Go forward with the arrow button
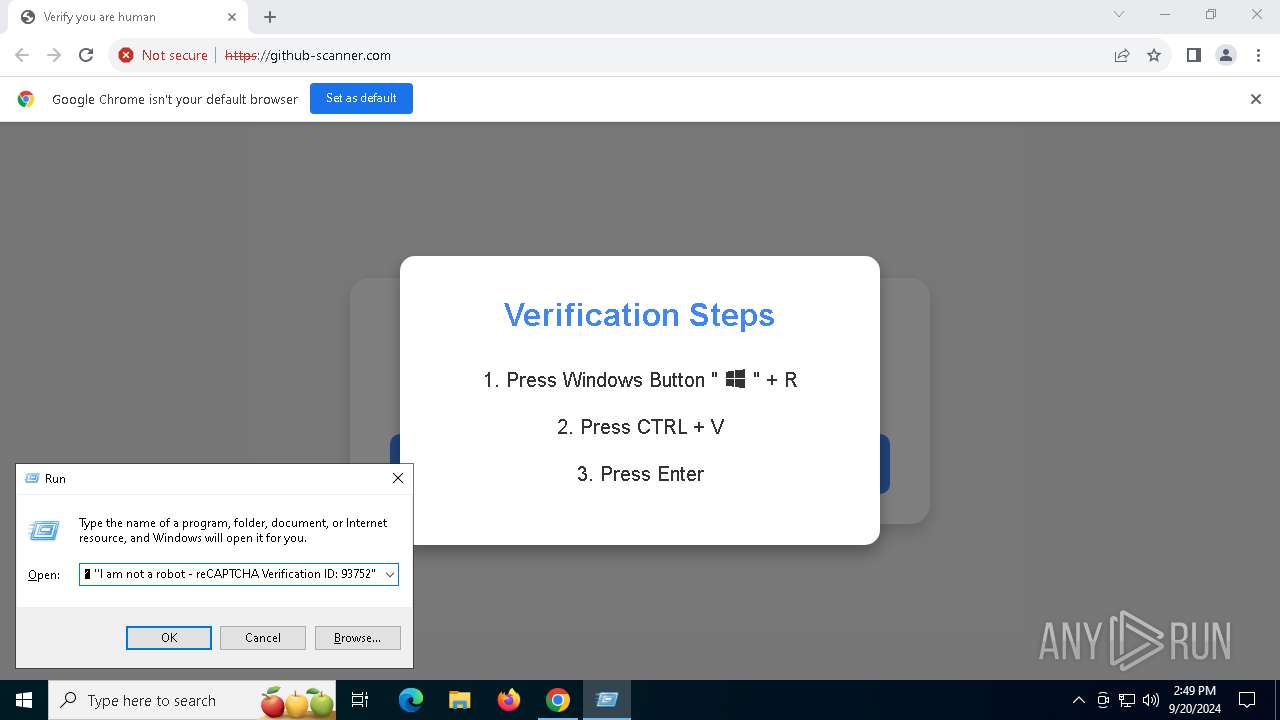This screenshot has height=720, width=1280. pos(54,55)
